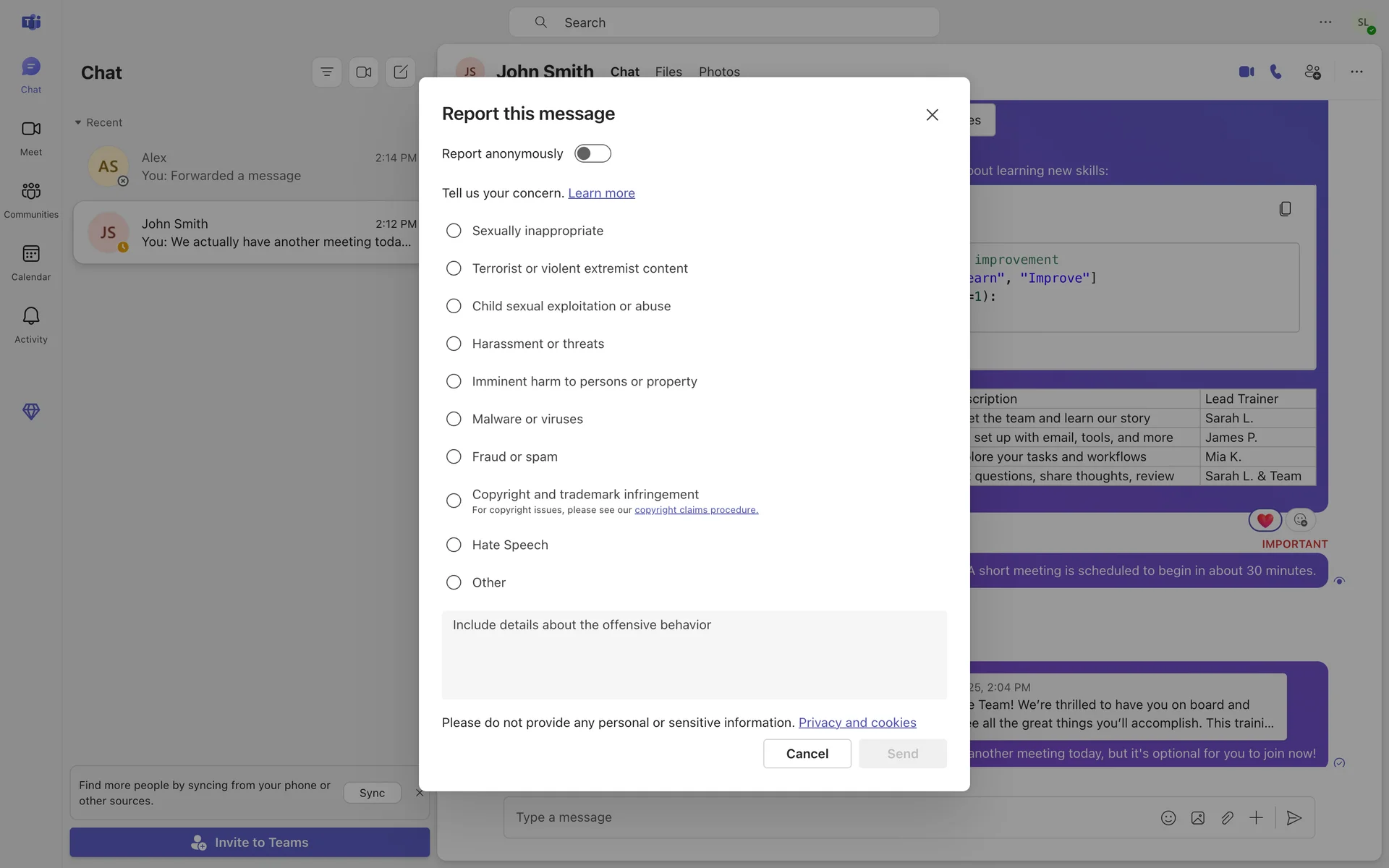Image resolution: width=1389 pixels, height=868 pixels.
Task: Click the Cancel button in dialog
Action: pos(807,753)
